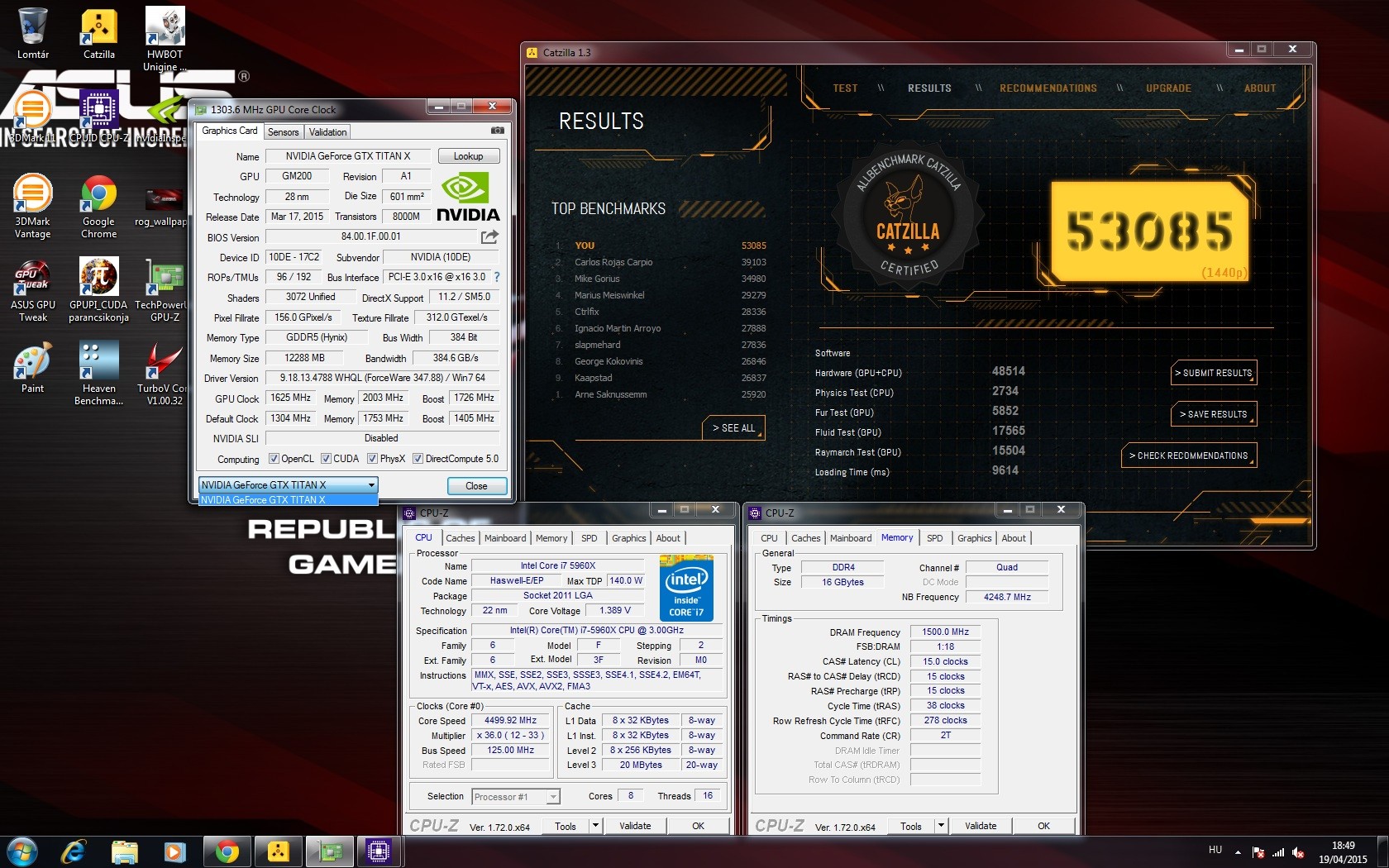The image size is (1389, 868).
Task: Switch to CPU-Z on the taskbar
Action: tap(379, 851)
